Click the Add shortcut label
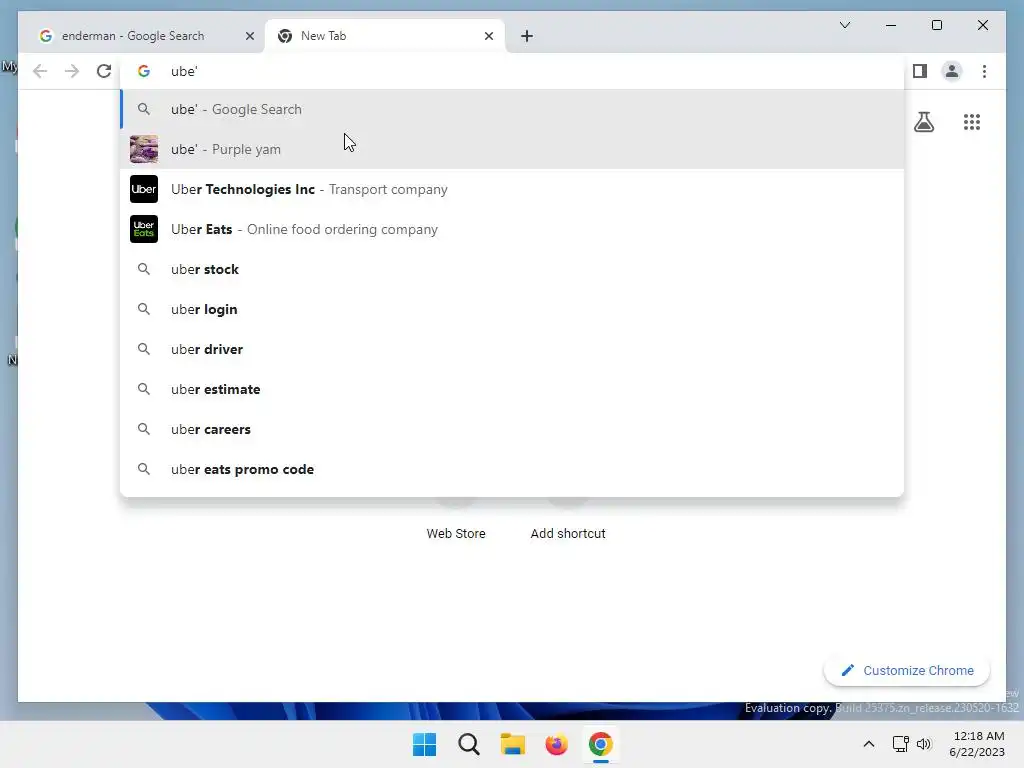The height and width of the screenshot is (768, 1024). 568,534
